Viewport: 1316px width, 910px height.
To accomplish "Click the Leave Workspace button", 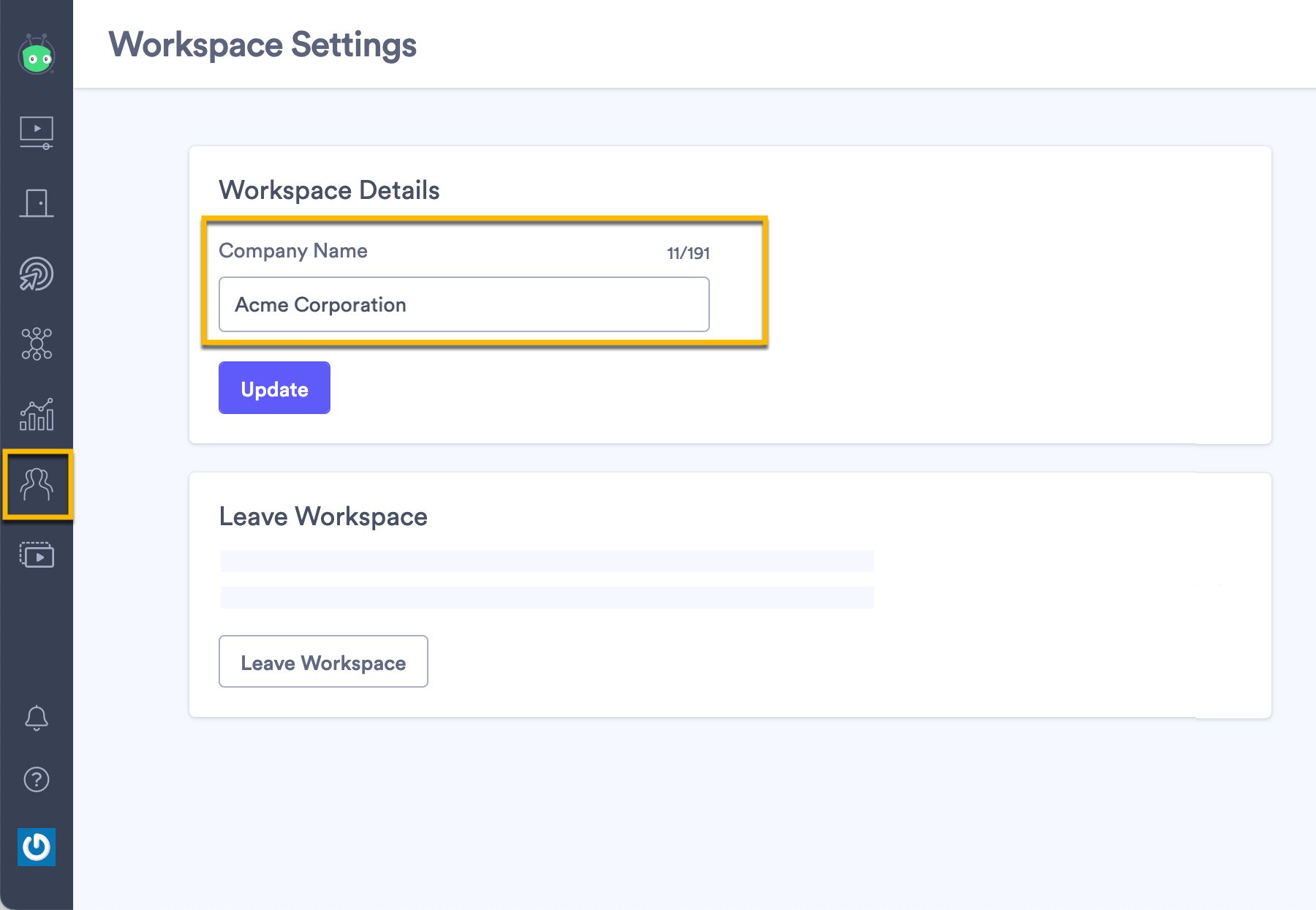I will click(x=322, y=661).
